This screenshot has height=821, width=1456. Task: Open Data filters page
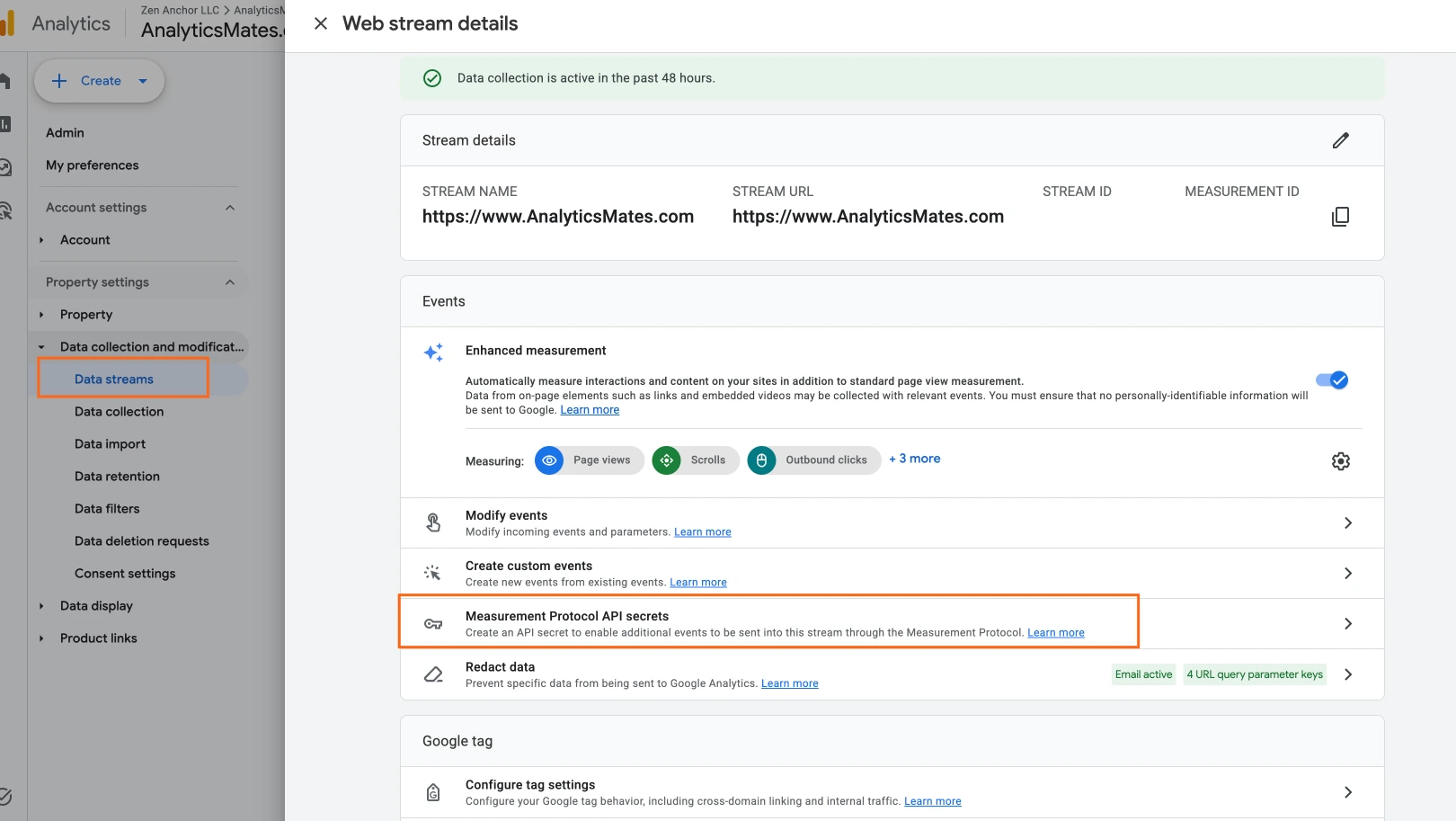tap(107, 509)
